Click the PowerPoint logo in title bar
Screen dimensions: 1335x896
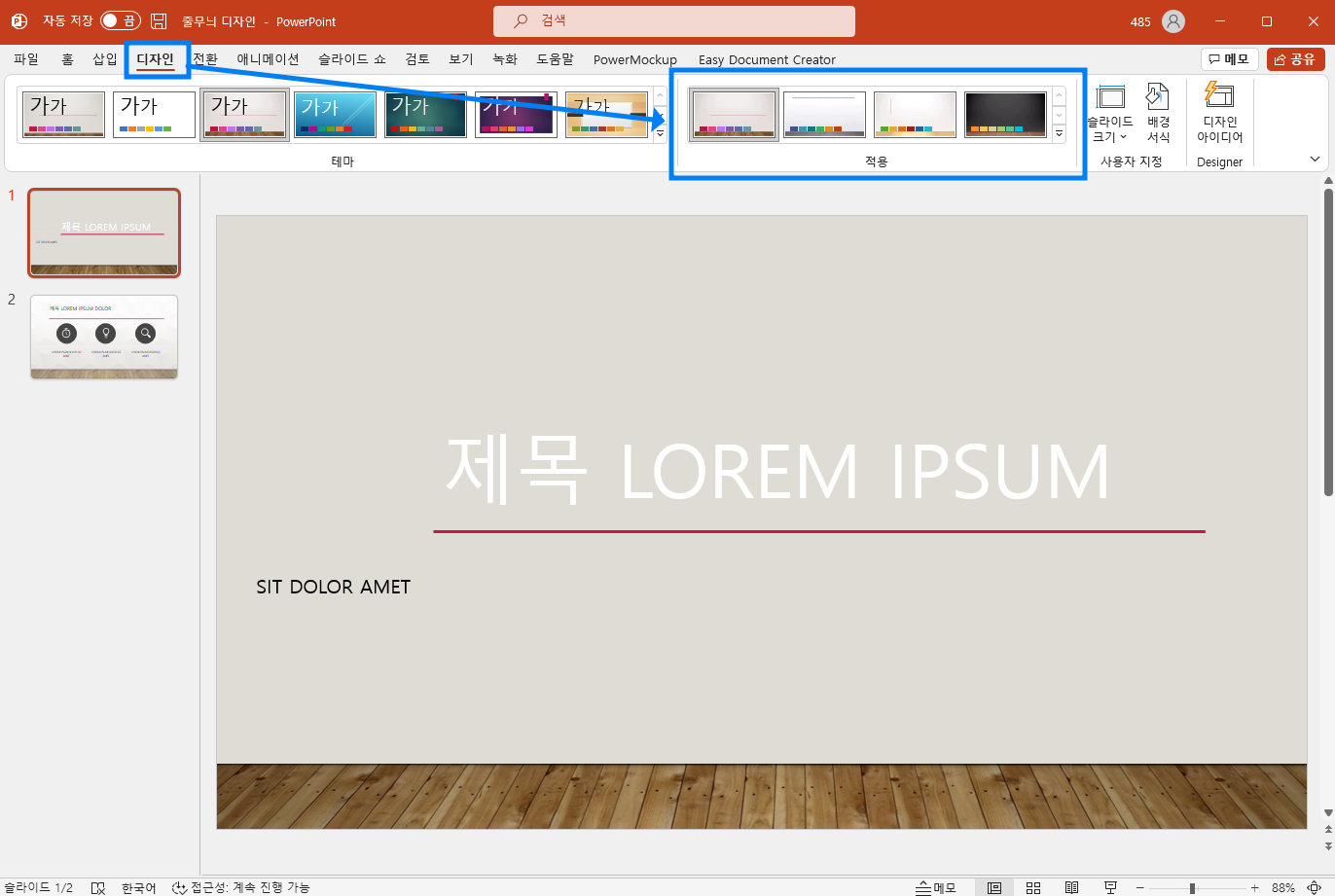tap(18, 20)
